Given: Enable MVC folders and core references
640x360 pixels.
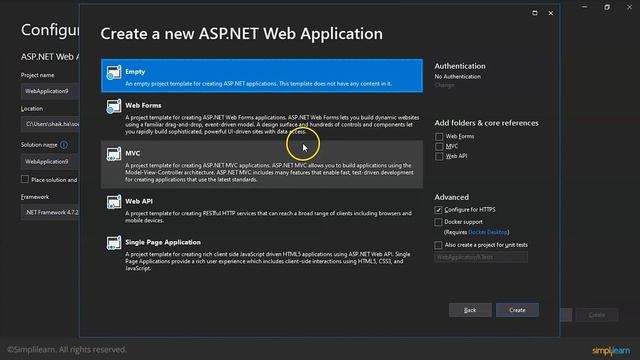Looking at the screenshot, I should click(439, 146).
